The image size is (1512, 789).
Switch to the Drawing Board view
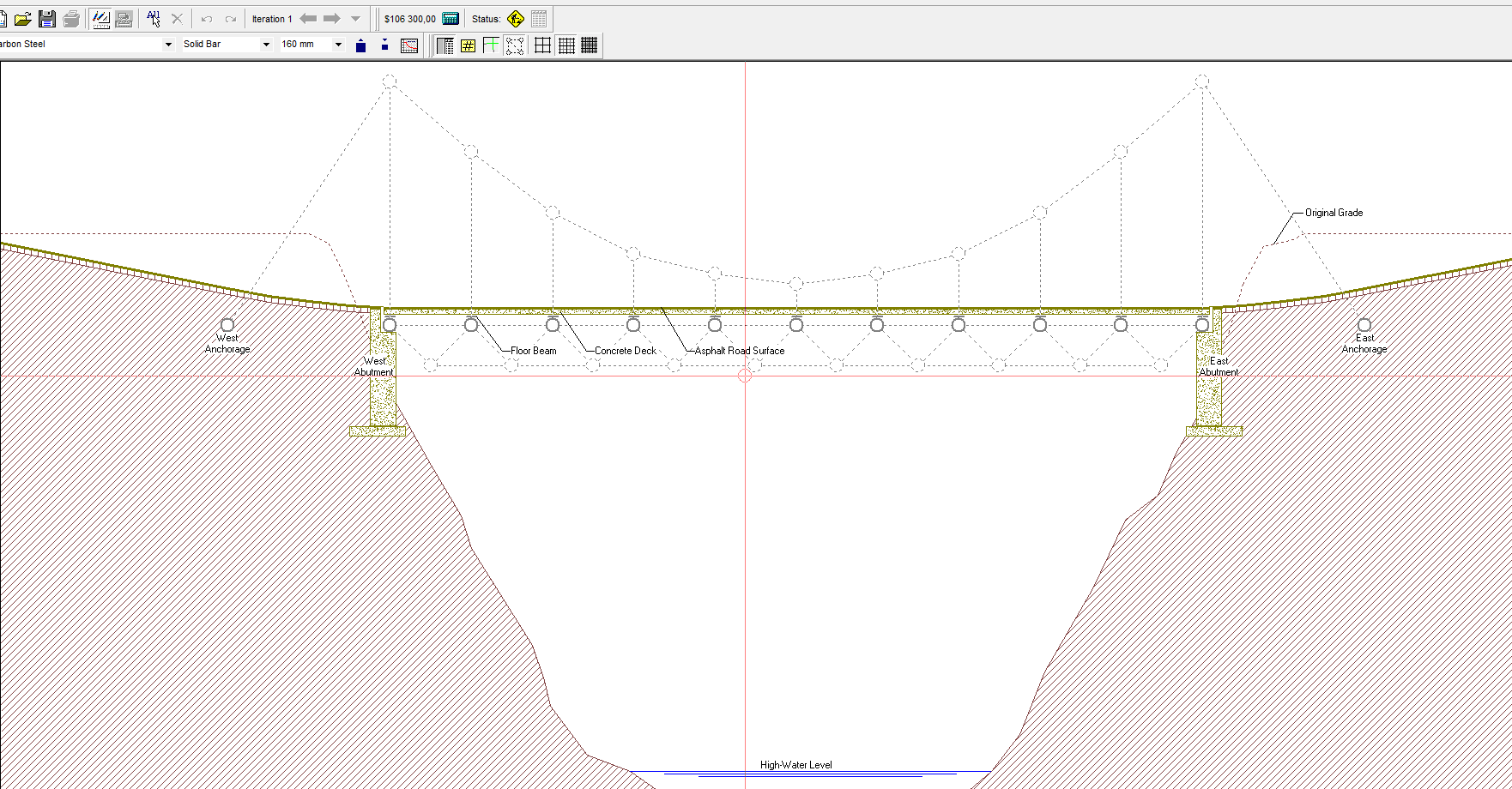(101, 19)
